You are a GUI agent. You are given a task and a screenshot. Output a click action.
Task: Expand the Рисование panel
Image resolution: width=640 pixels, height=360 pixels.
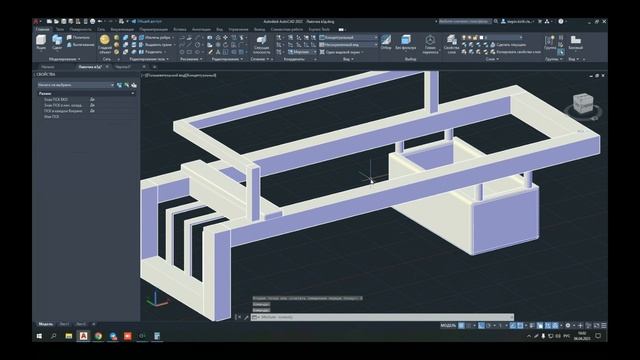[x=191, y=59]
